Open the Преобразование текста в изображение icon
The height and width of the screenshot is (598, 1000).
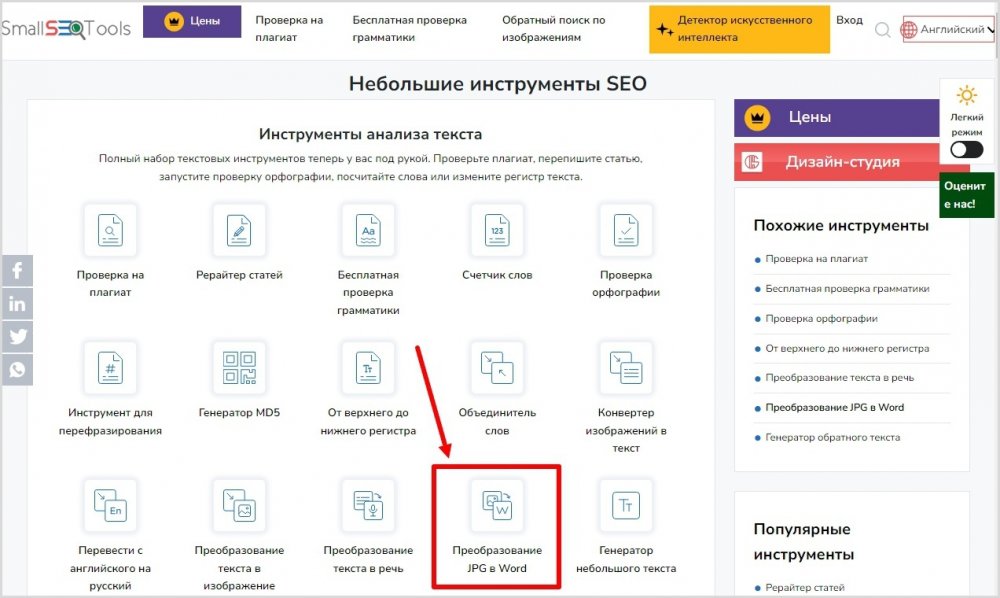pyautogui.click(x=239, y=506)
